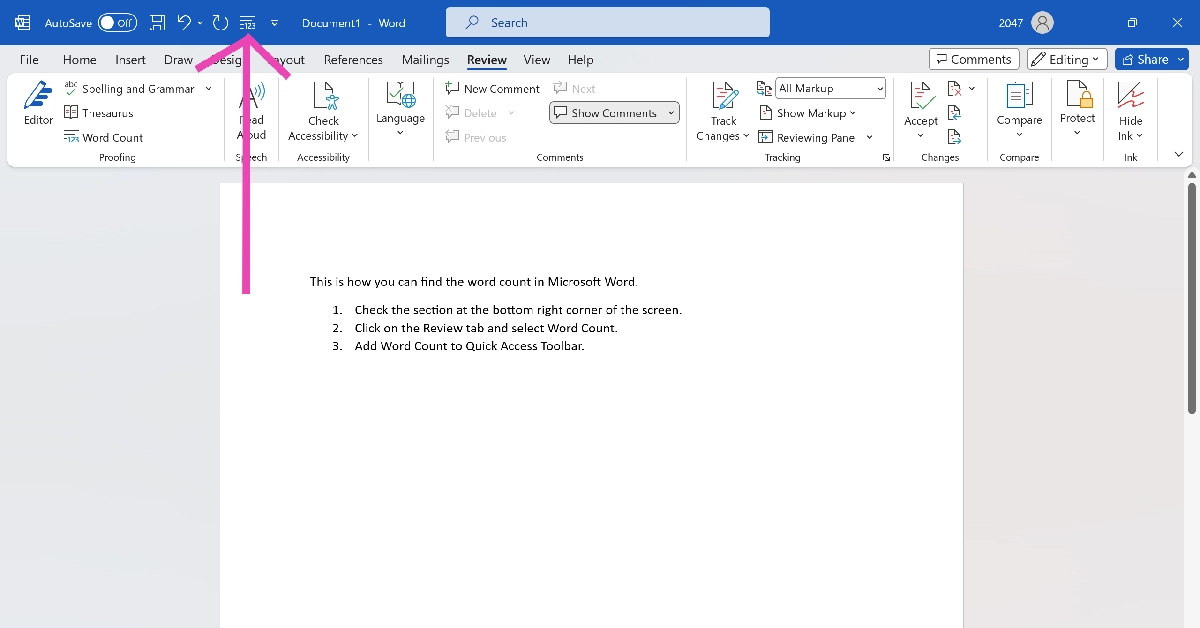Click the Word Count icon in Quick Access Toolbar
This screenshot has width=1200, height=628.
click(x=247, y=22)
